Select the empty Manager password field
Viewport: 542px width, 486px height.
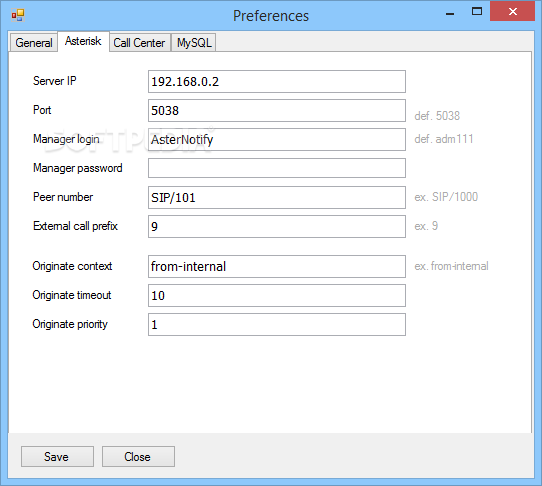277,168
